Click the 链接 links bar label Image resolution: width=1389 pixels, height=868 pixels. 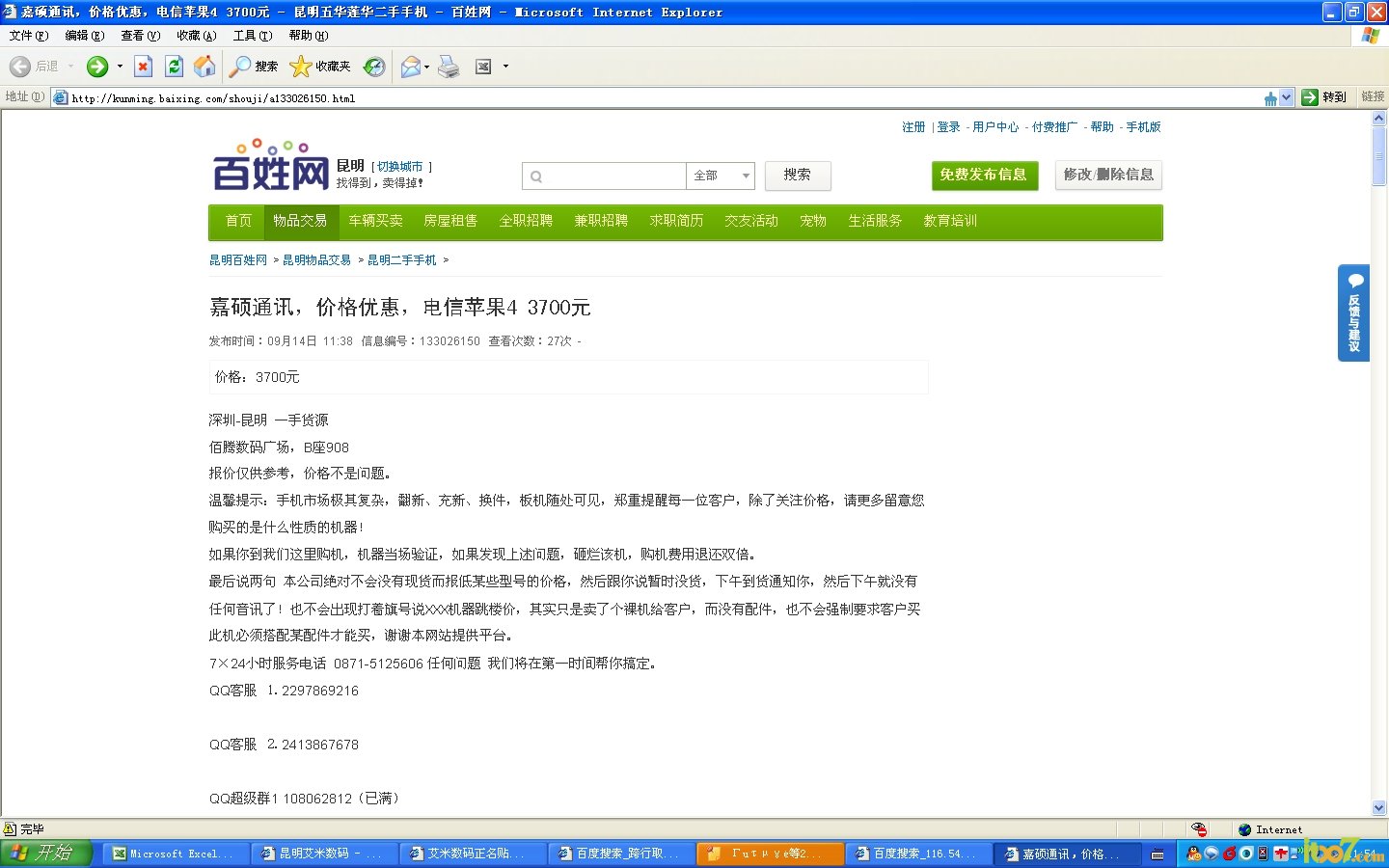click(x=1373, y=96)
